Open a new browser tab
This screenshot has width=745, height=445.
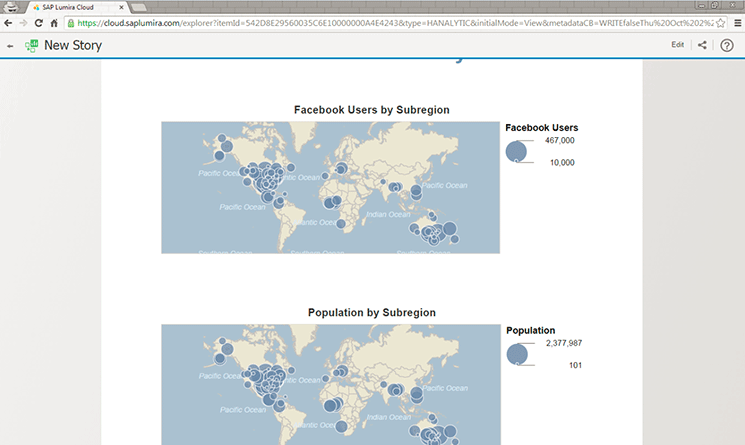coord(138,7)
